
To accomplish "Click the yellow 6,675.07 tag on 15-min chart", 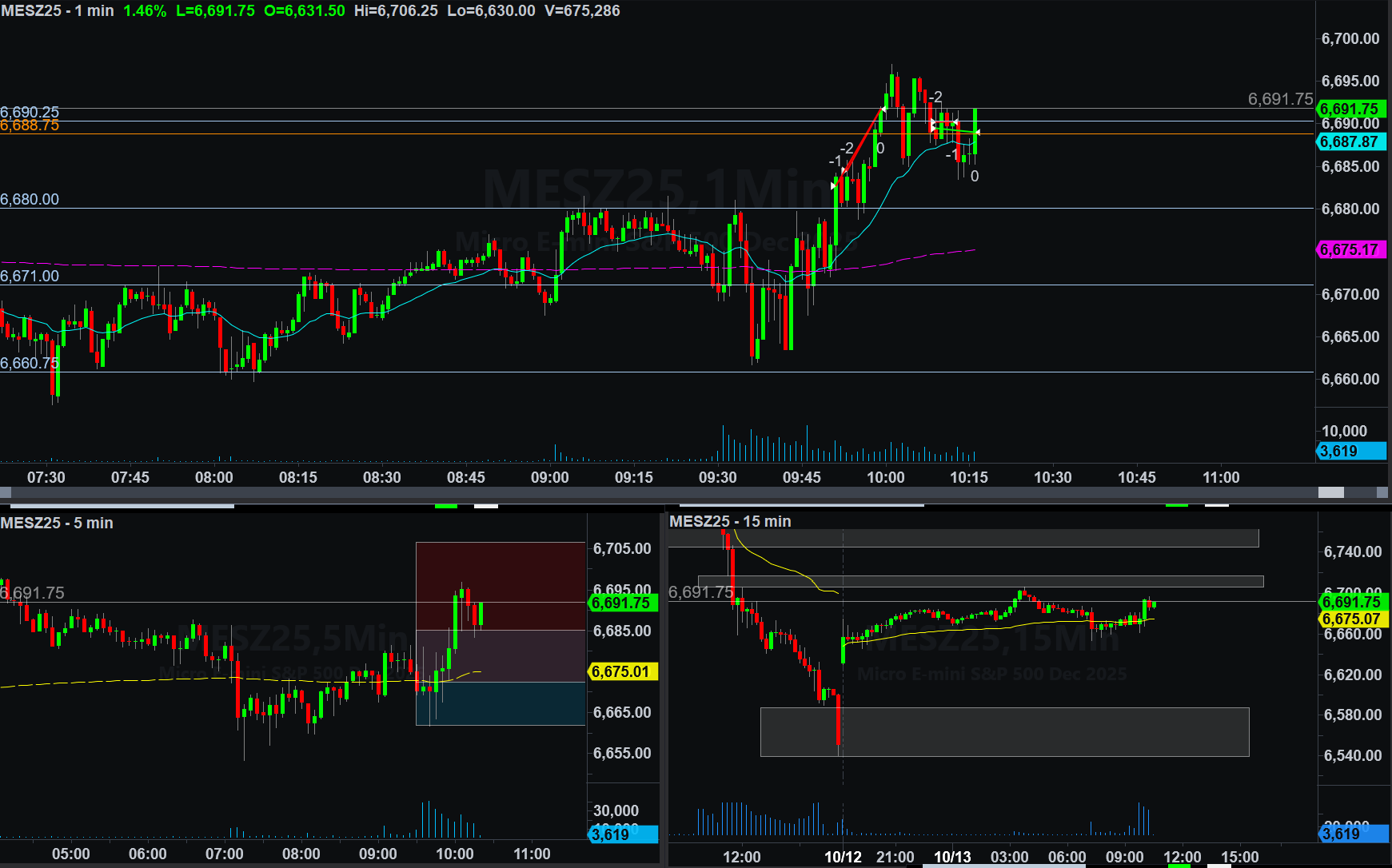I will (x=1352, y=619).
